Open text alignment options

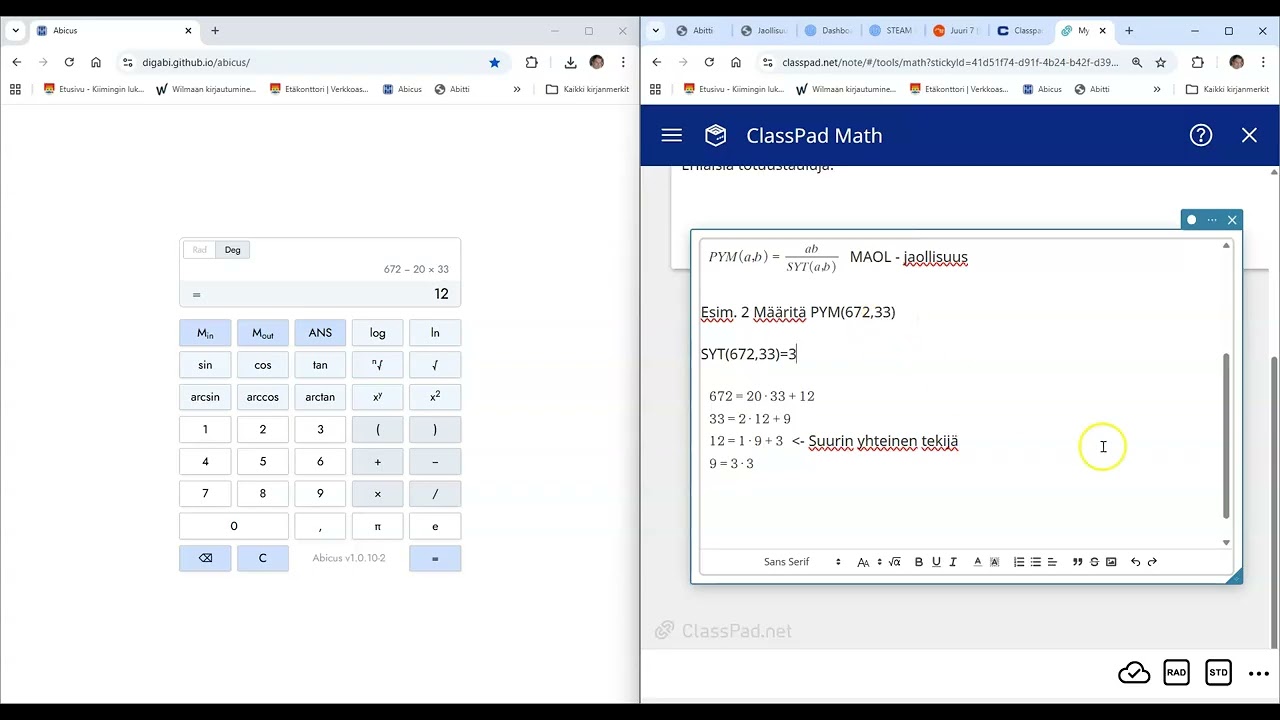pyautogui.click(x=1052, y=562)
